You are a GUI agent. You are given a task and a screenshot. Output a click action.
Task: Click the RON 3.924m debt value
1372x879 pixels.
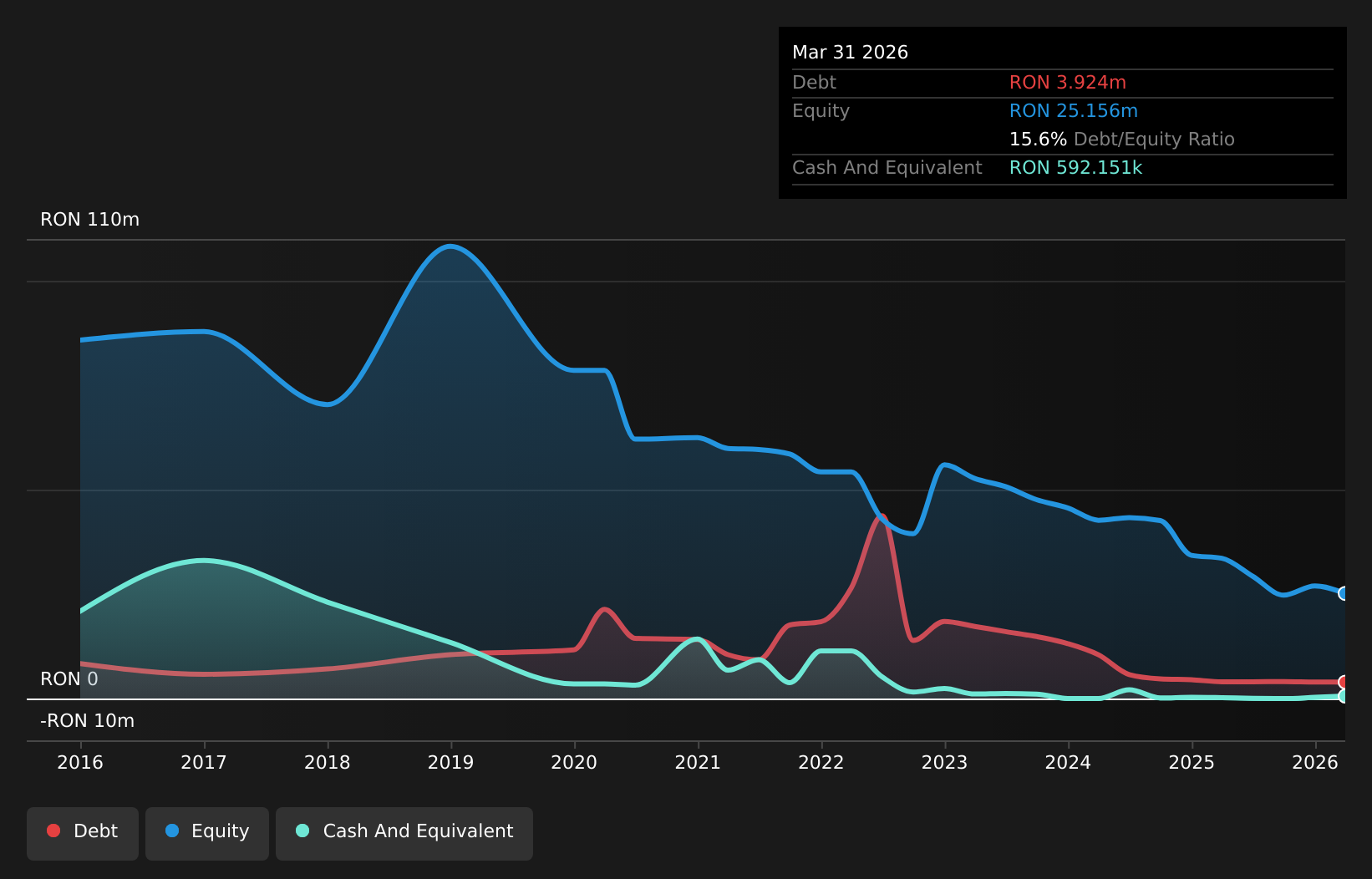coord(1068,83)
